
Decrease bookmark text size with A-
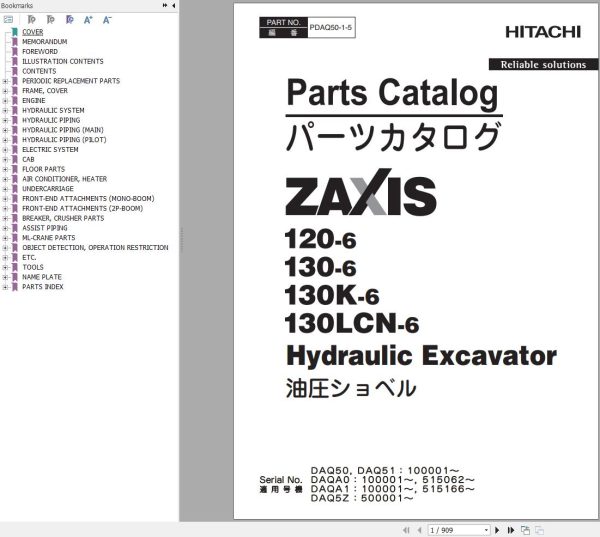pyautogui.click(x=107, y=20)
